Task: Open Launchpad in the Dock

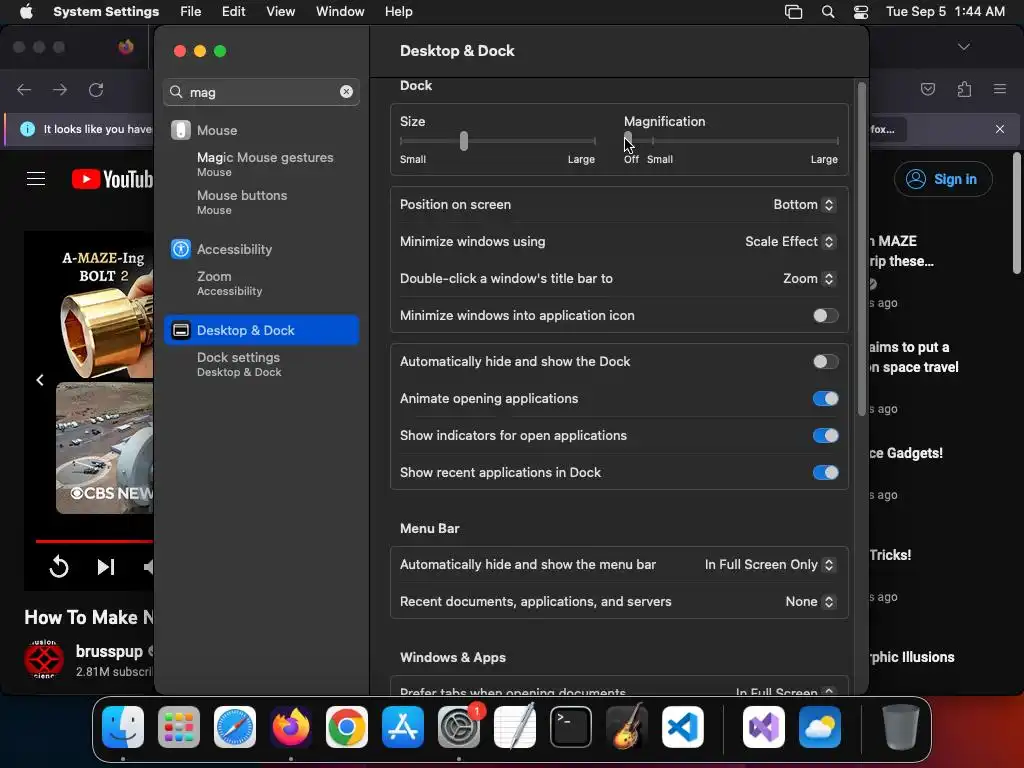Action: pos(179,727)
